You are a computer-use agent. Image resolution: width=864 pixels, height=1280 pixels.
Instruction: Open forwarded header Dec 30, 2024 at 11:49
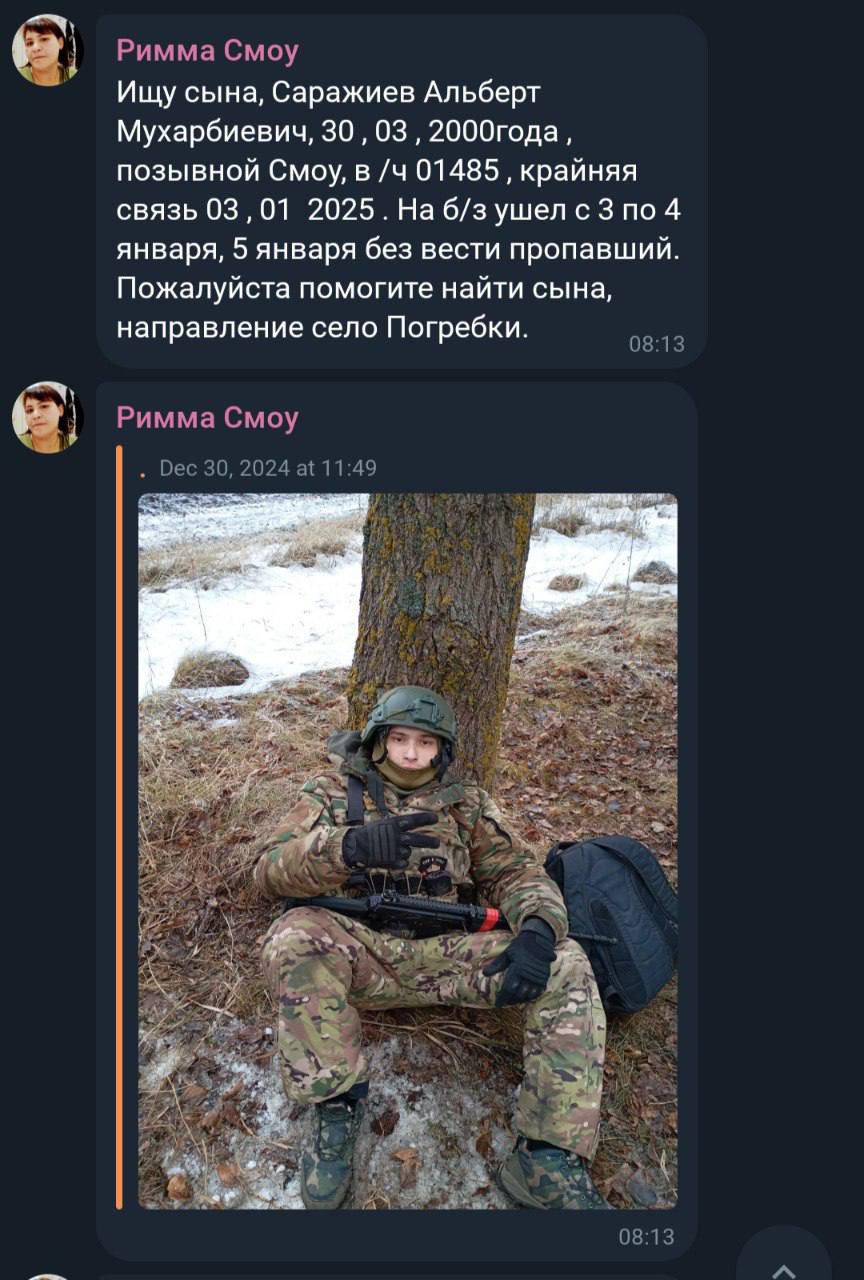(268, 468)
